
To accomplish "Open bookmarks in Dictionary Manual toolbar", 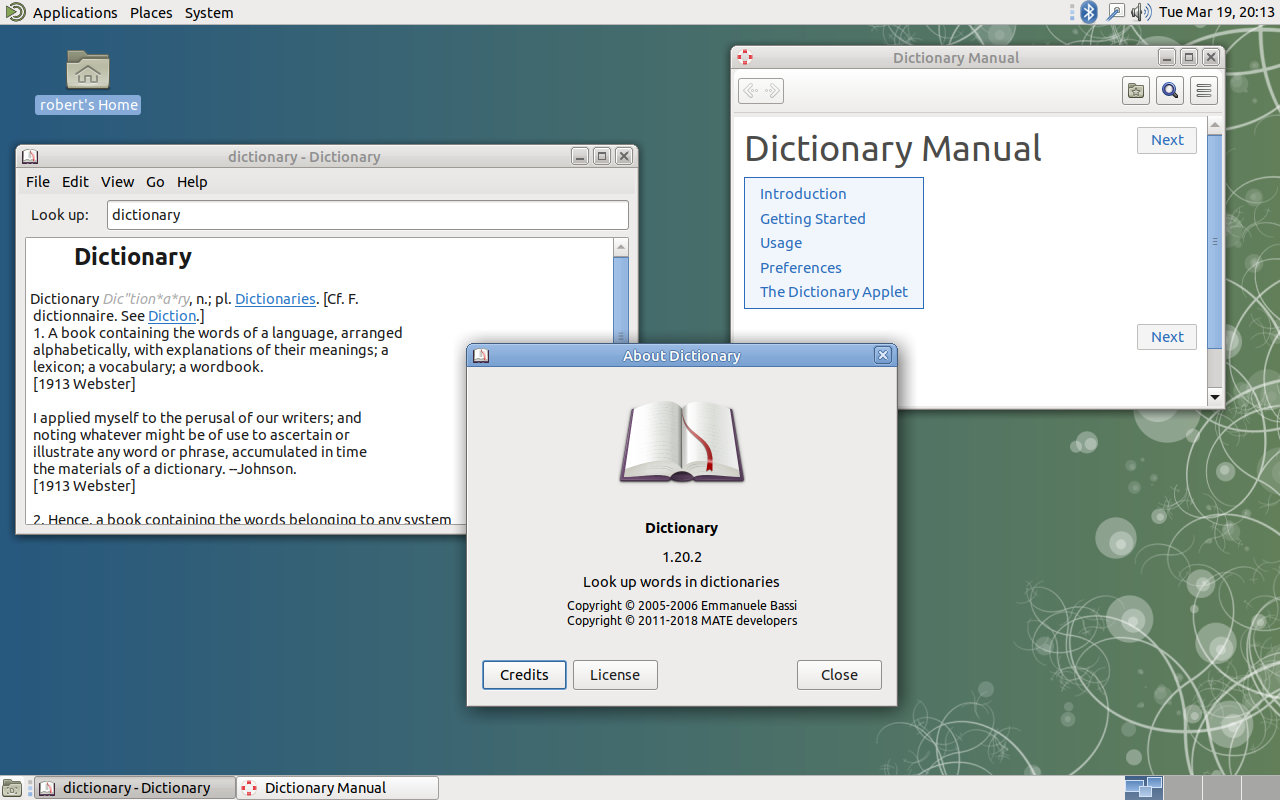I will [x=1136, y=91].
